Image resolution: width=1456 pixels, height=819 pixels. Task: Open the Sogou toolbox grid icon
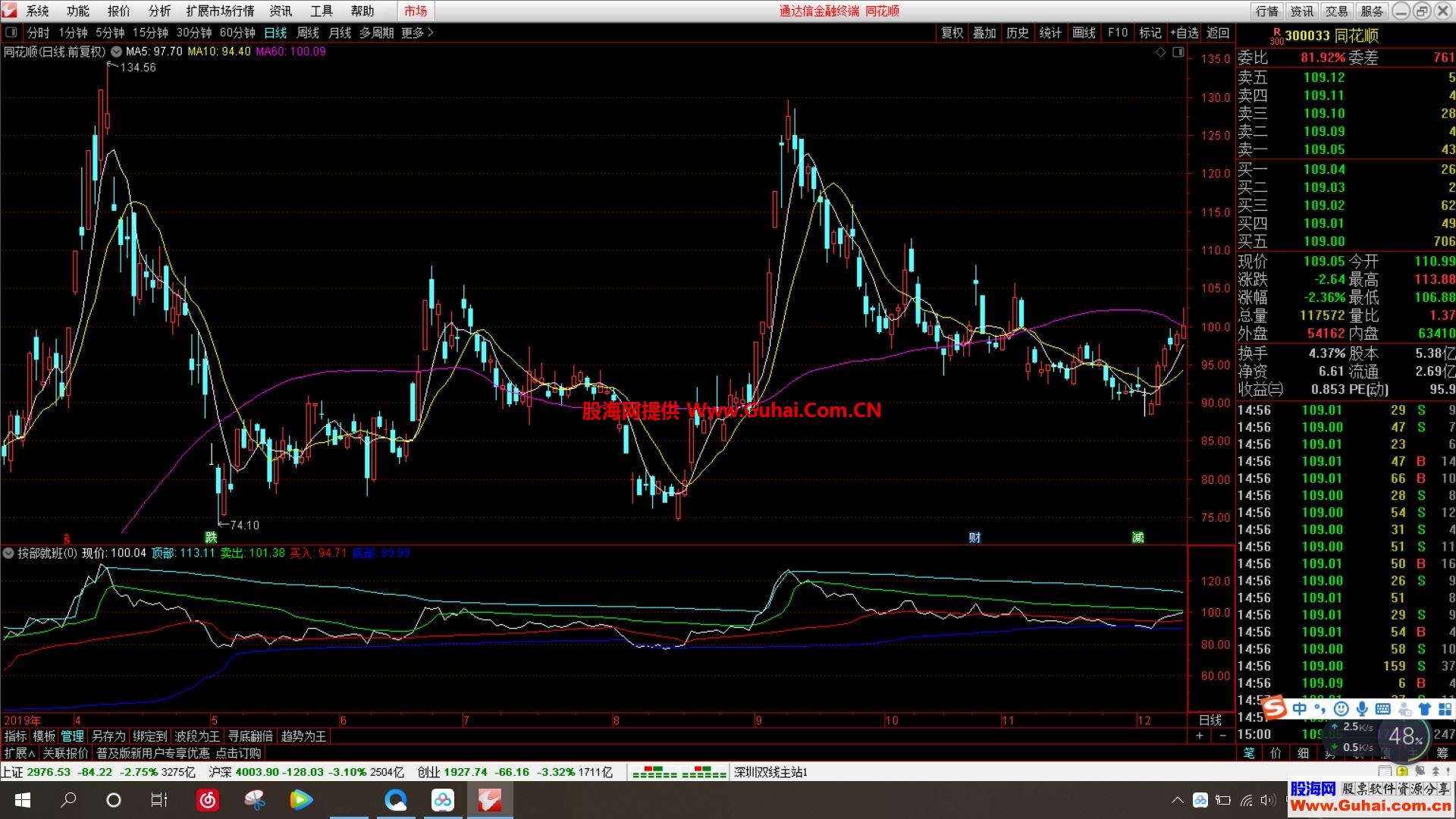coord(1445,709)
